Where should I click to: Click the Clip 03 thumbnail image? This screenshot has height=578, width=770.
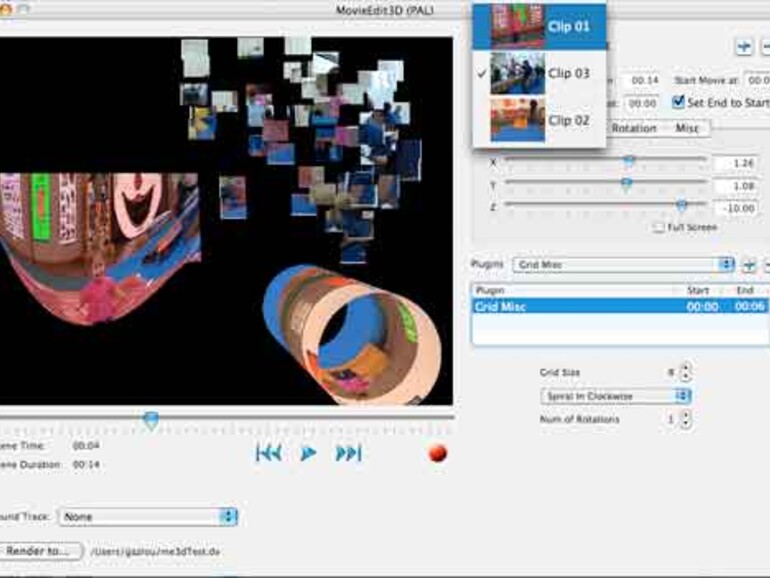518,73
